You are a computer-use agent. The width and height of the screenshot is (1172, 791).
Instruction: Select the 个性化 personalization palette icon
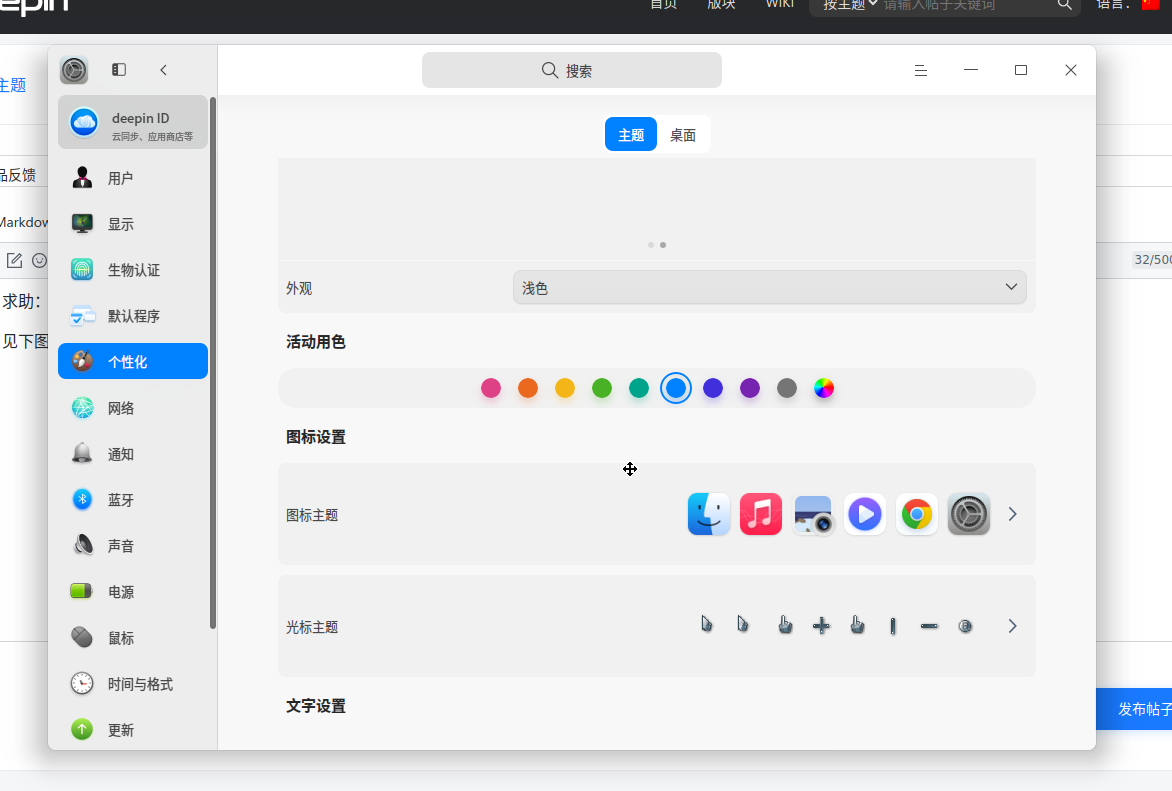coord(82,362)
